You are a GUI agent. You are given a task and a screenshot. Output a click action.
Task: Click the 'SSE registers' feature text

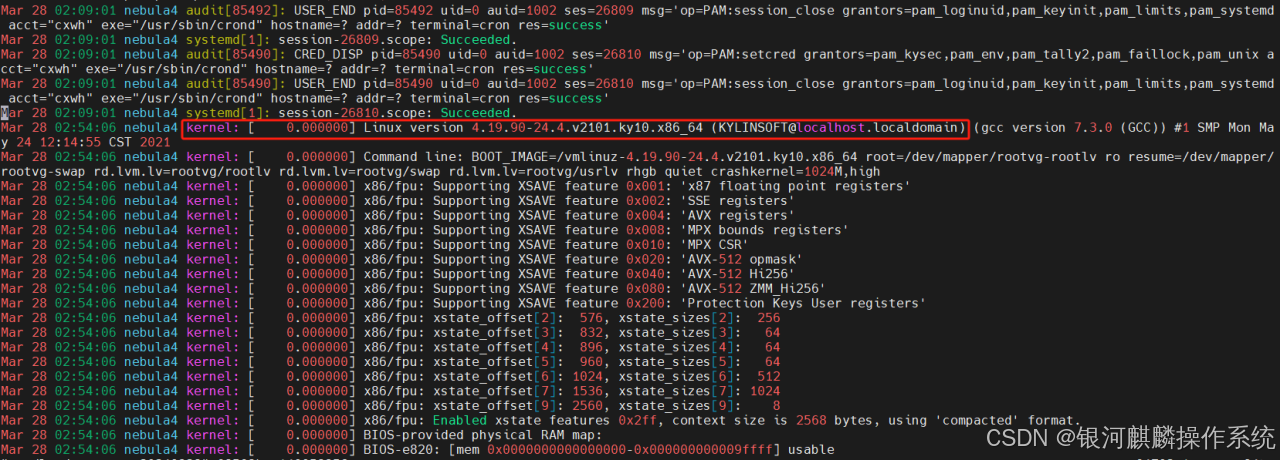[x=738, y=201]
